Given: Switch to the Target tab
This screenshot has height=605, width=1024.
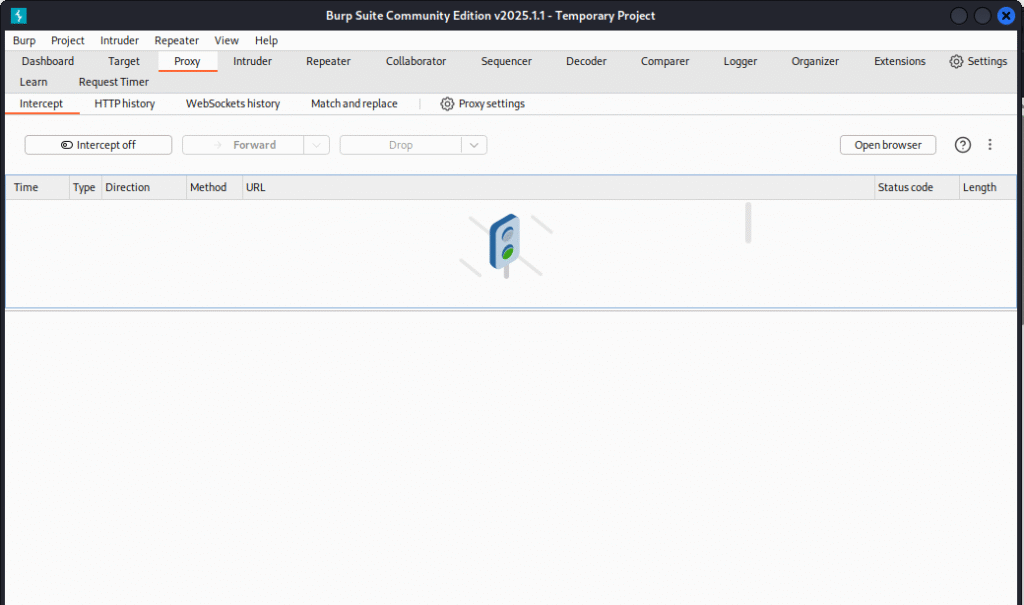Looking at the screenshot, I should point(124,61).
